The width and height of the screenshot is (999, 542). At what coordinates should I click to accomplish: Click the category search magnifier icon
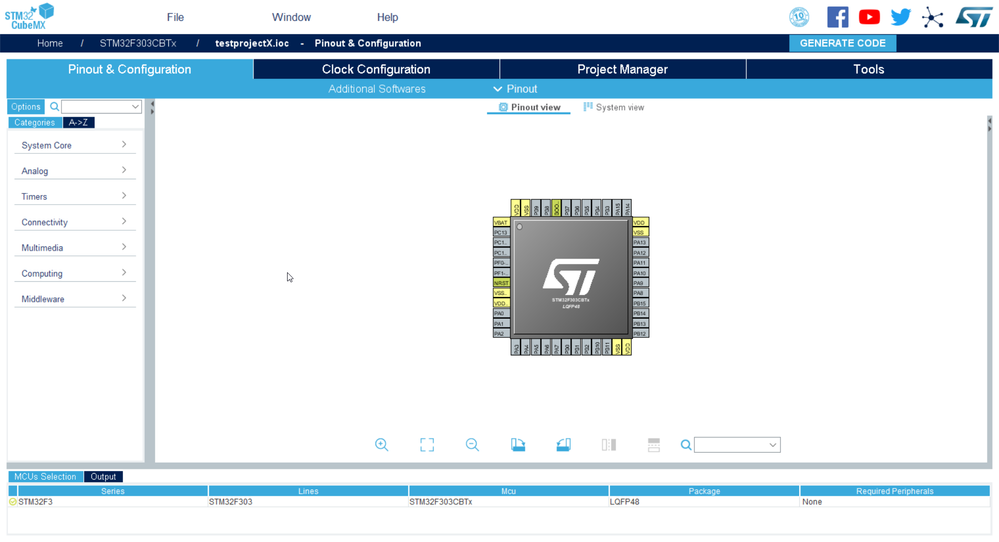coord(54,106)
